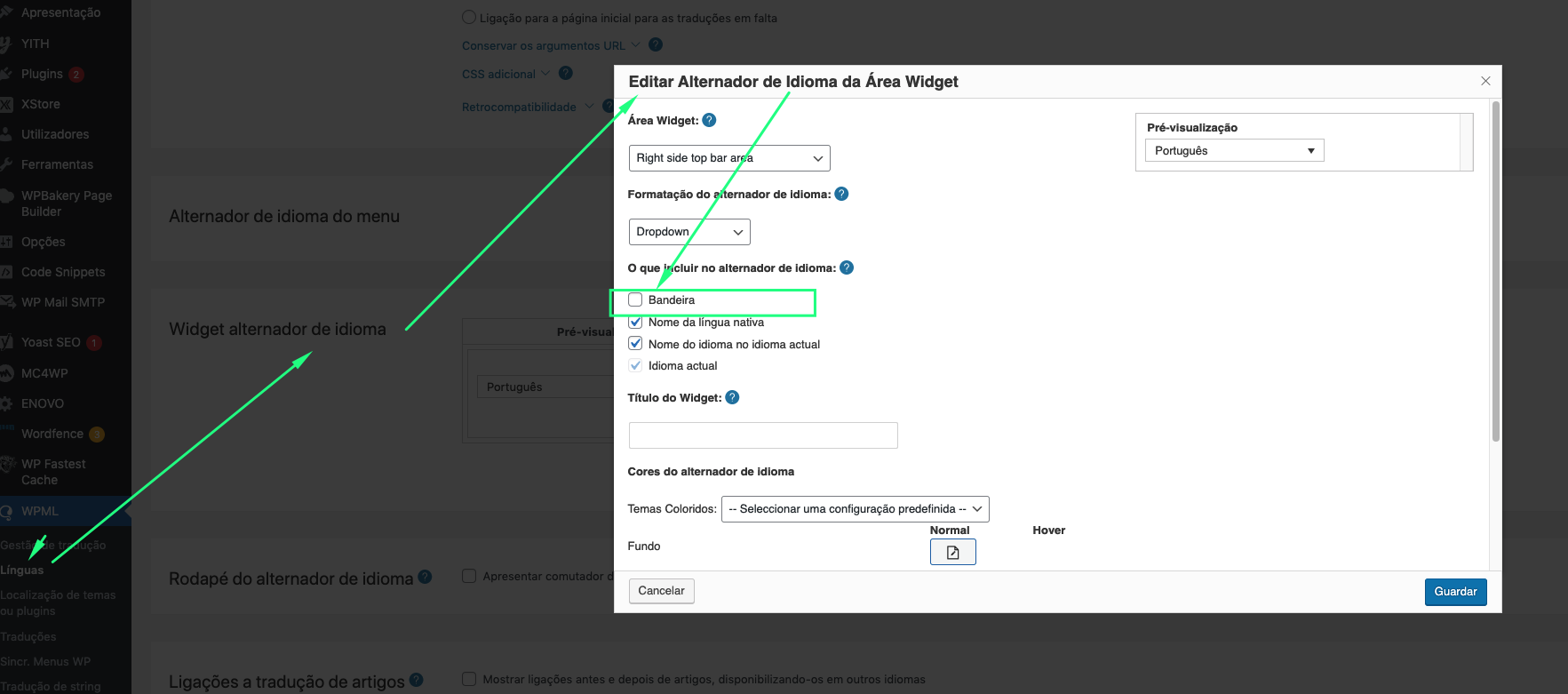Click help icon beside Ligações a tradução de artigos
Viewport: 1568px width, 694px height.
(416, 680)
